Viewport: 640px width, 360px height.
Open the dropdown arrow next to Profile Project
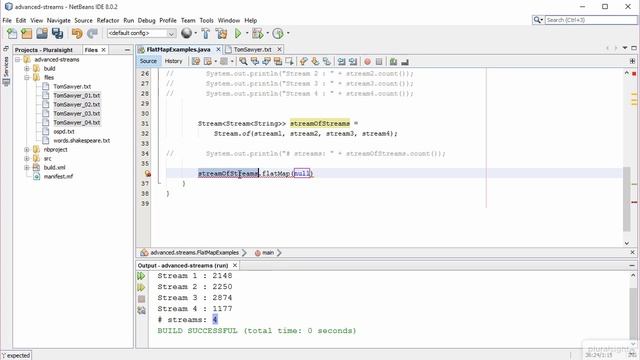[288, 33]
